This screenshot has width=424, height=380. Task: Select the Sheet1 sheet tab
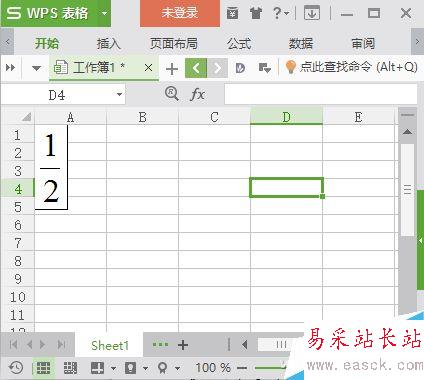[x=110, y=345]
